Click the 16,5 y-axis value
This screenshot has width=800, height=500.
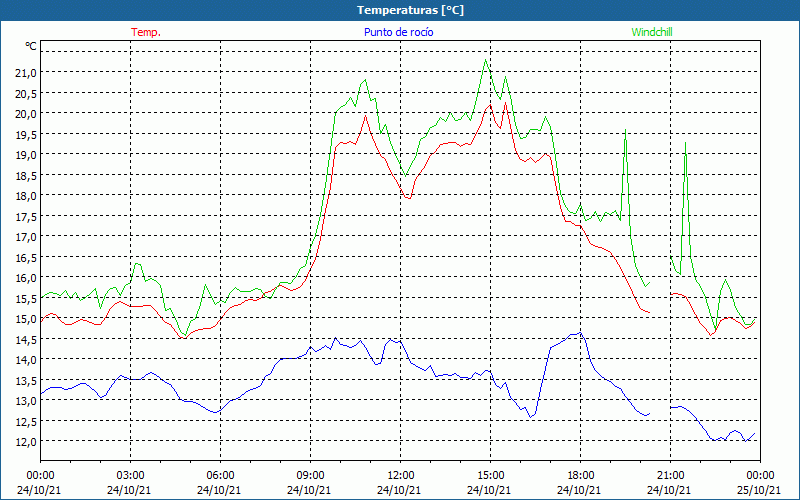[x=26, y=258]
